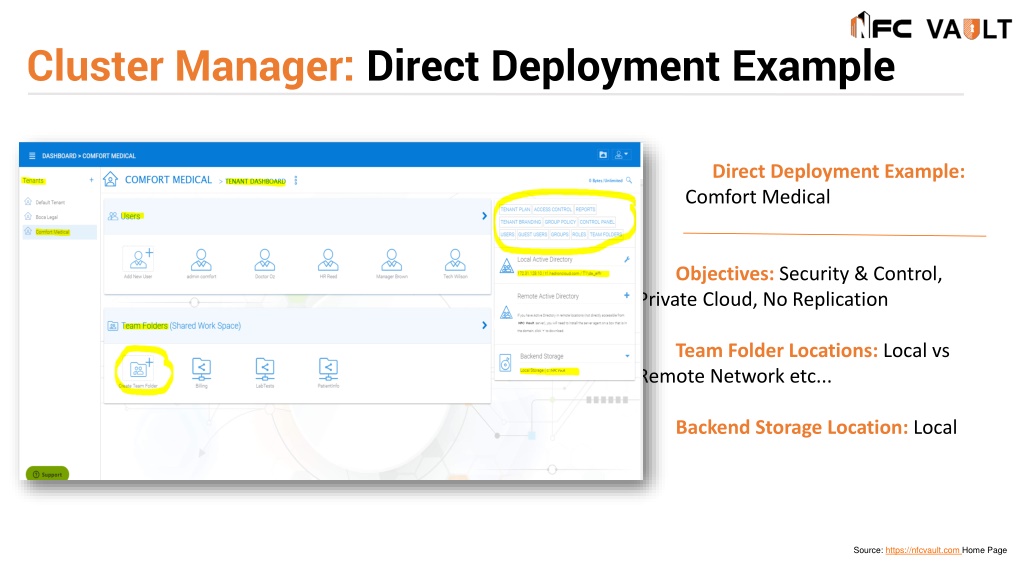Viewport: 1024px width, 576px height.
Task: Click the ROLES button
Action: tap(579, 234)
